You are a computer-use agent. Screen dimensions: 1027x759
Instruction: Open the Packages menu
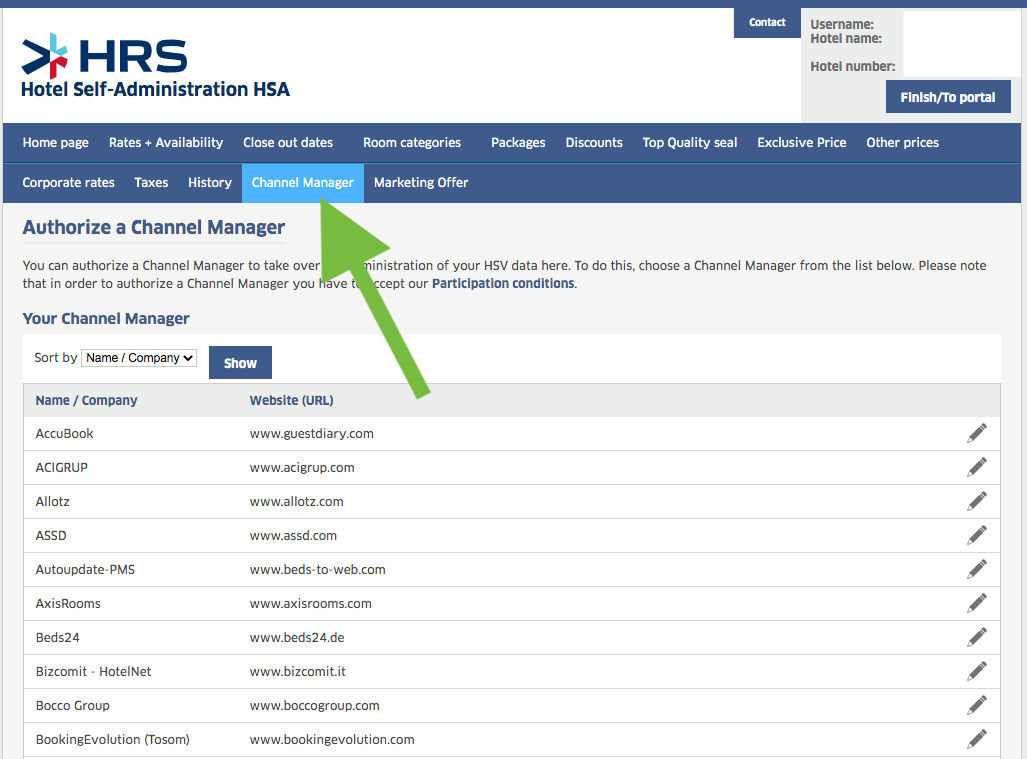tap(518, 143)
